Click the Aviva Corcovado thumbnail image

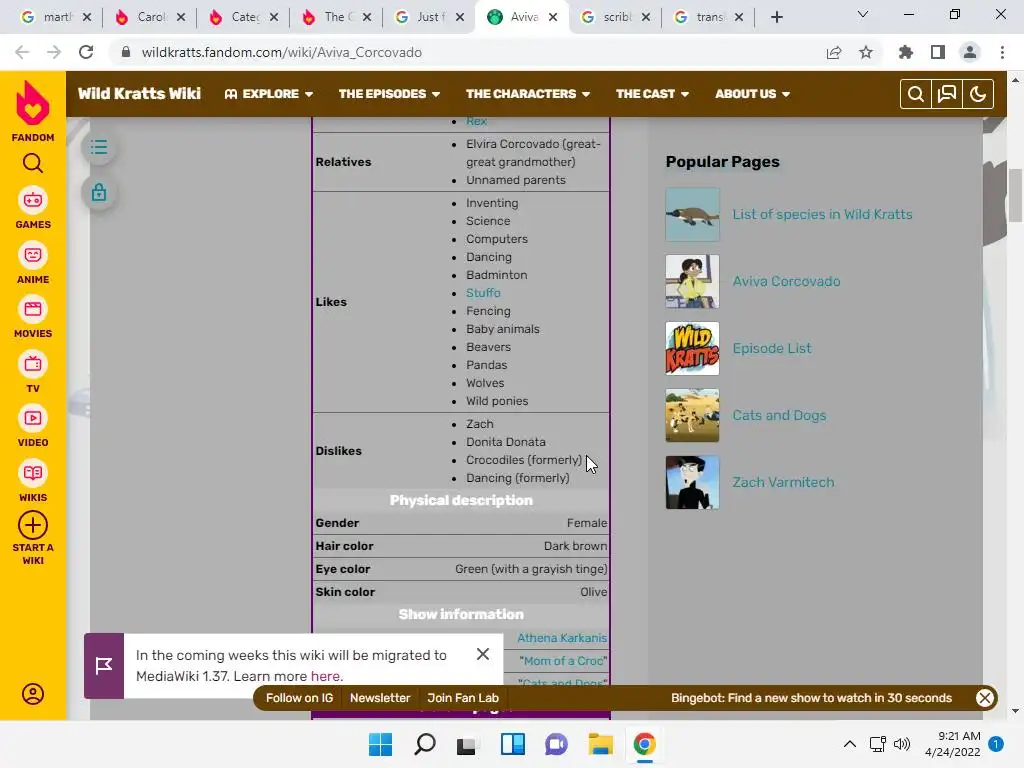coord(692,281)
